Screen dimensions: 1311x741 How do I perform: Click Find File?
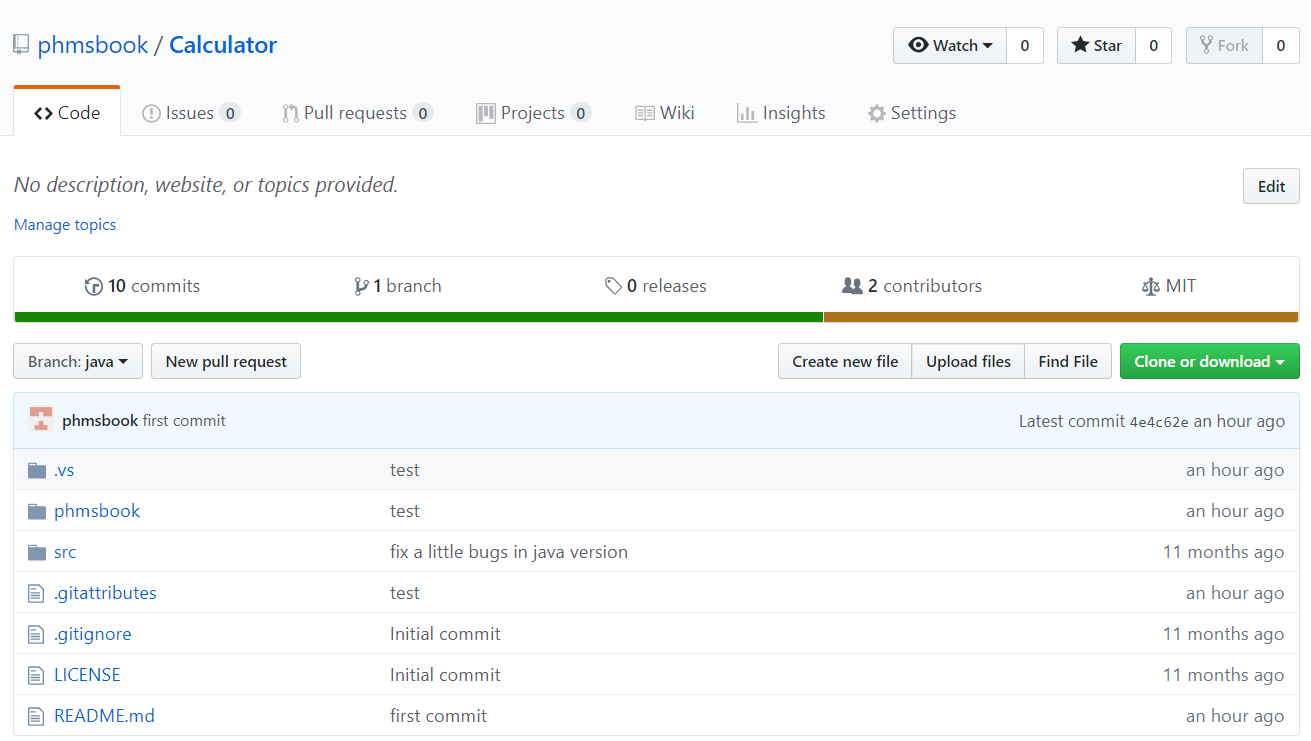pyautogui.click(x=1068, y=361)
